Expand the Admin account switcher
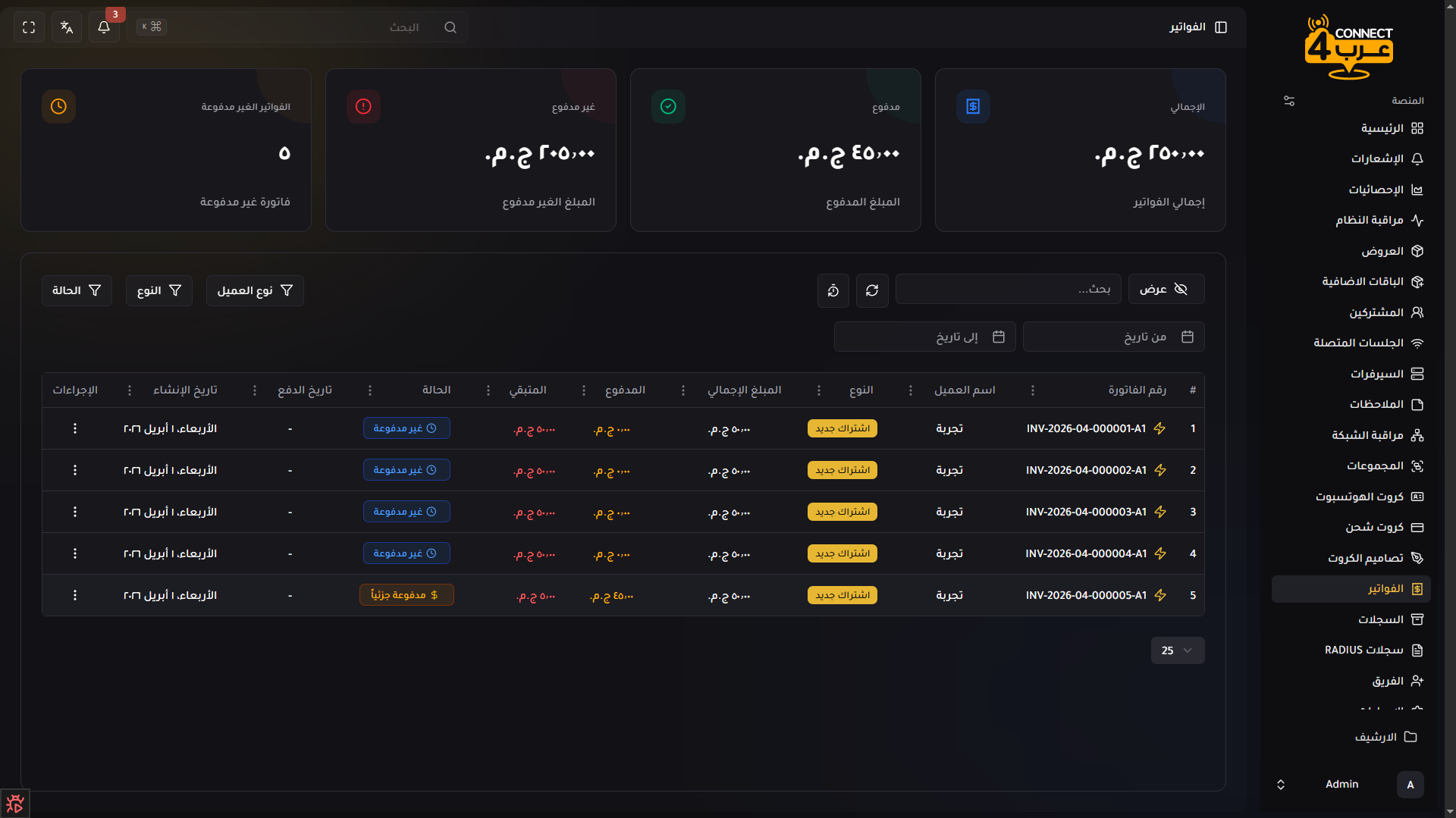 pos(1281,785)
